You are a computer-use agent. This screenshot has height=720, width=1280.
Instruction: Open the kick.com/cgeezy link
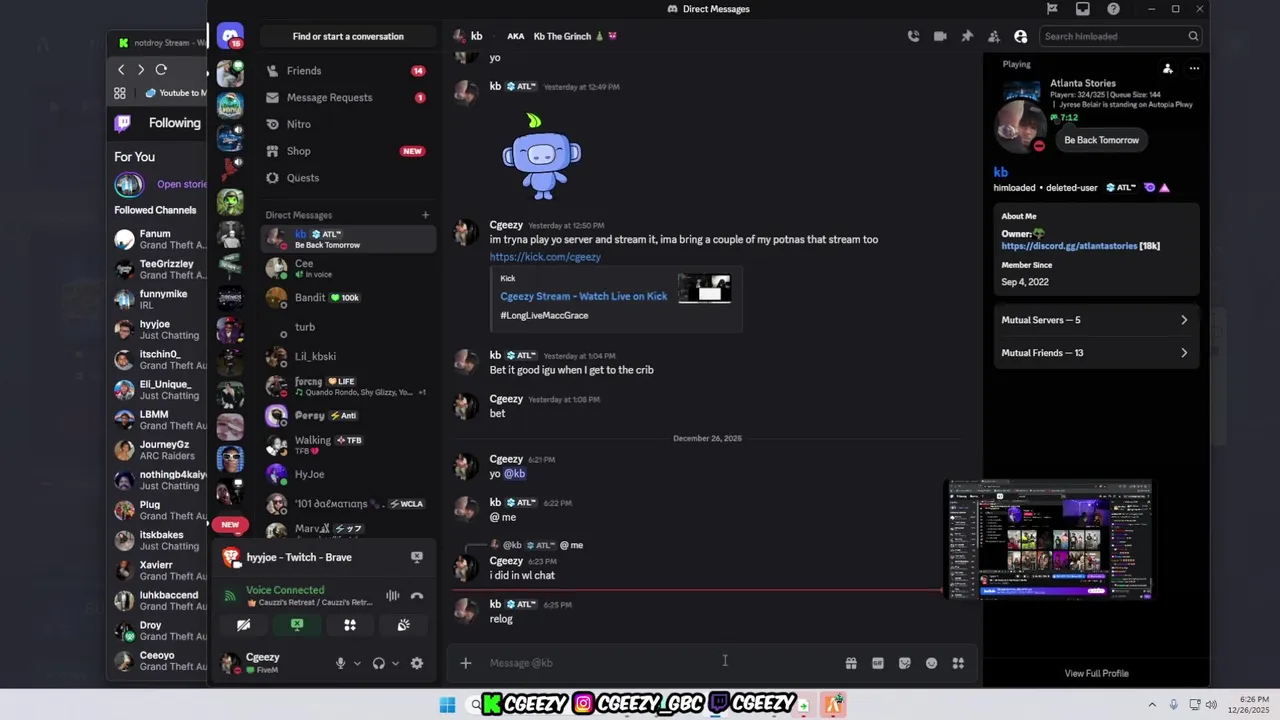point(545,257)
